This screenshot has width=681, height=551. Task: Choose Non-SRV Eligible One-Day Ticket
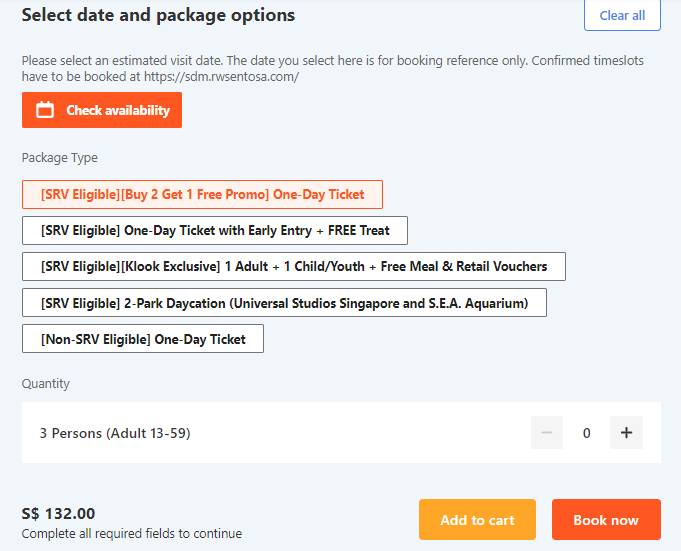[143, 339]
